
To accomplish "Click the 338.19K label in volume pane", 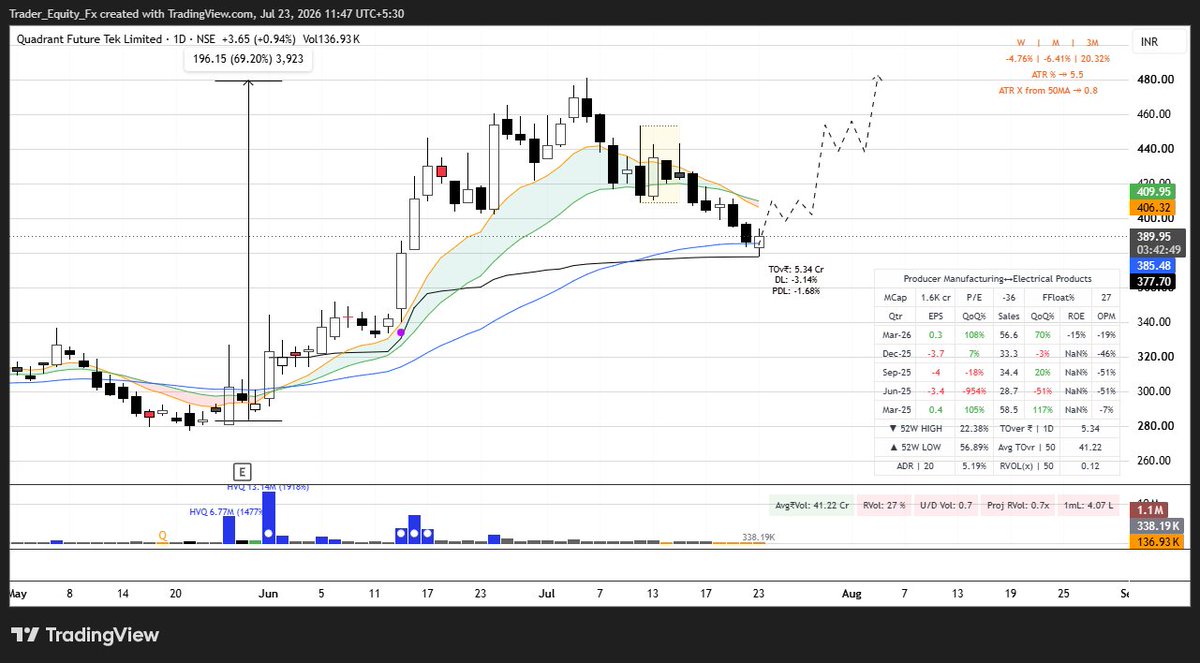I will pos(760,537).
